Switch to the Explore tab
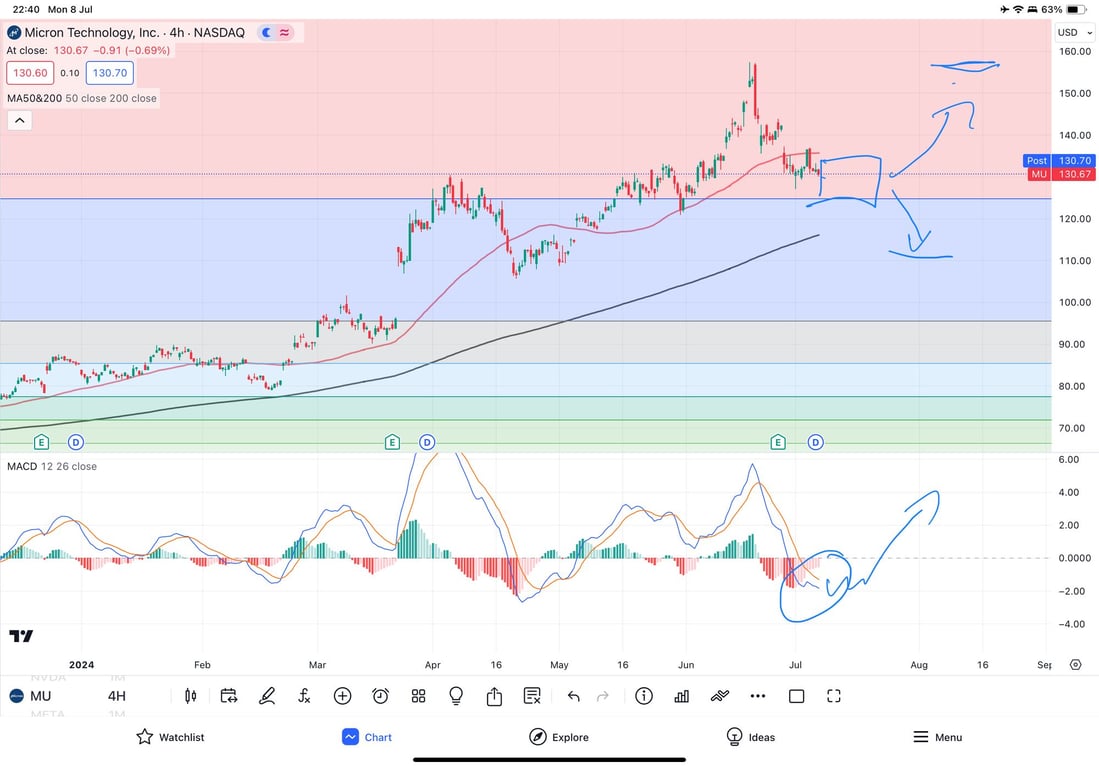The image size is (1099, 768). [x=559, y=736]
